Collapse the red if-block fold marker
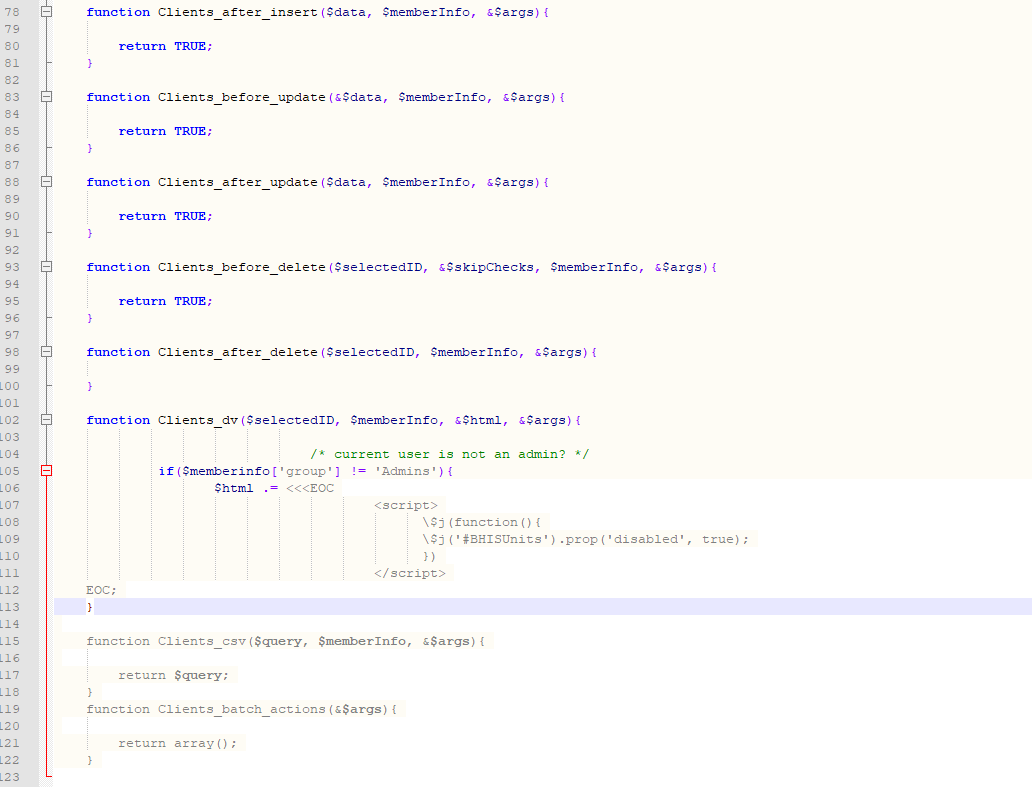Screen dimensions: 1032x787 46,470
